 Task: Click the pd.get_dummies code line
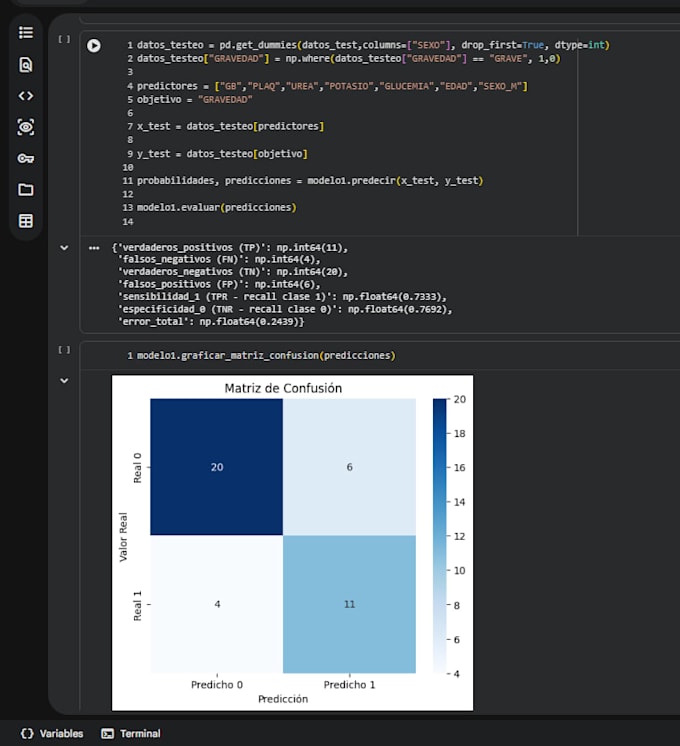[x=373, y=45]
